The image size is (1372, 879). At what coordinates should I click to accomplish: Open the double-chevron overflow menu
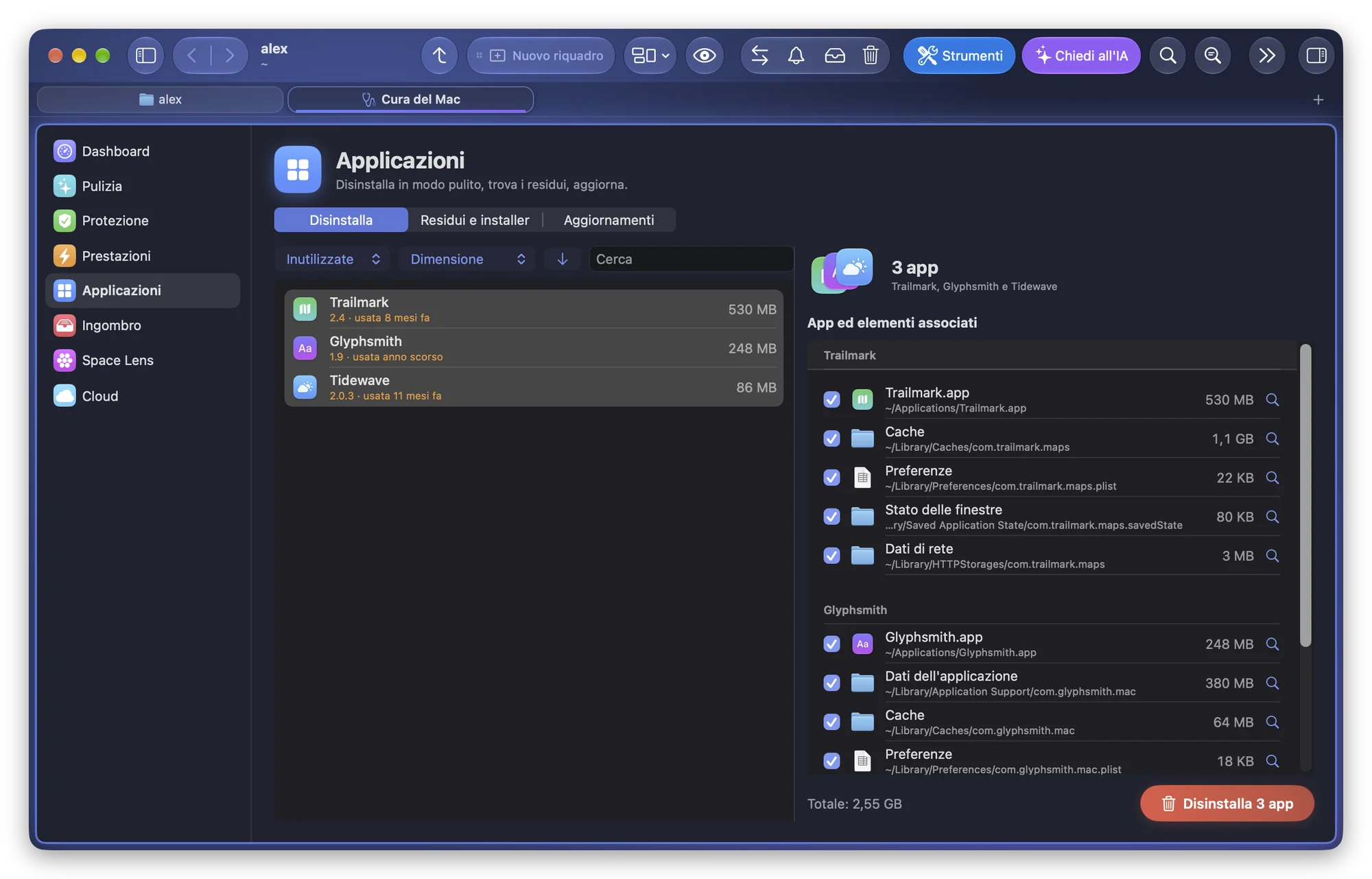pos(1266,56)
